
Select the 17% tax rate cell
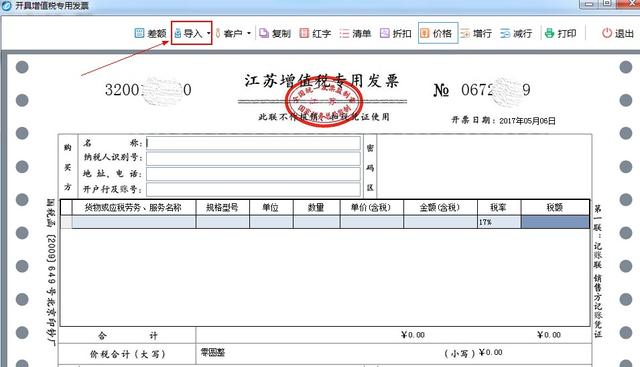499,222
